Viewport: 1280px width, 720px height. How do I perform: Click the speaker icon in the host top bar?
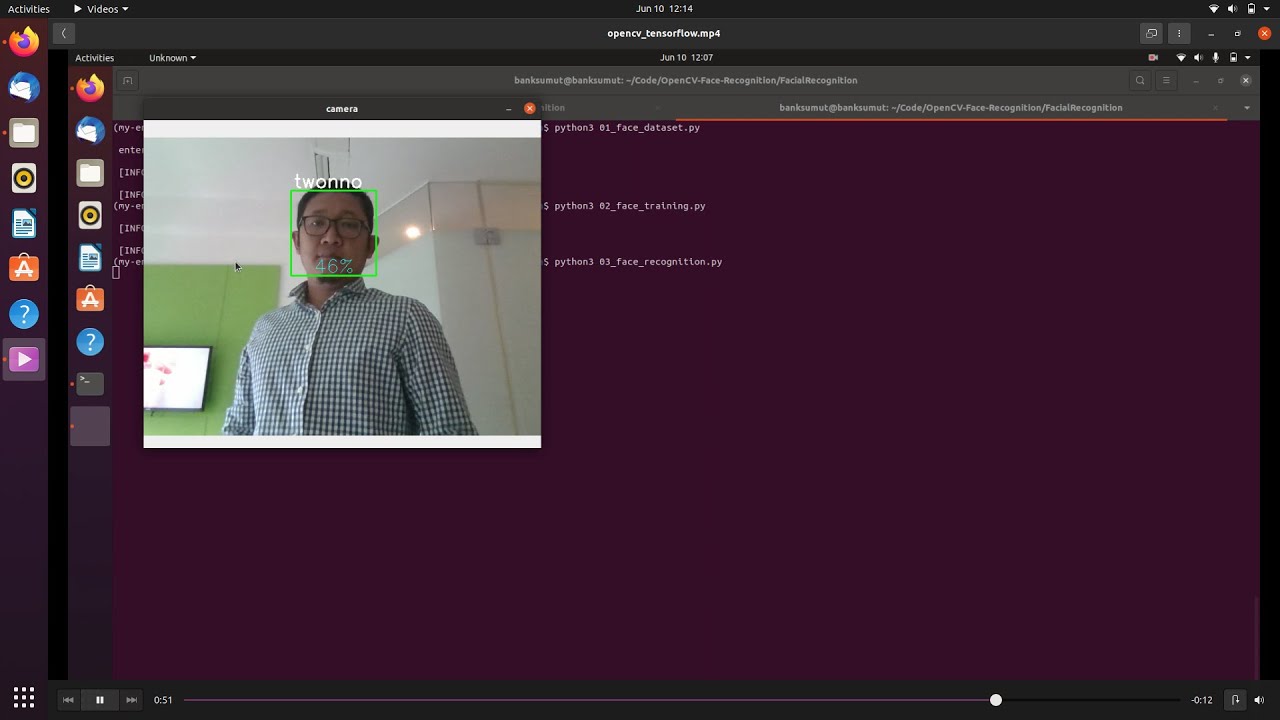(x=1233, y=9)
